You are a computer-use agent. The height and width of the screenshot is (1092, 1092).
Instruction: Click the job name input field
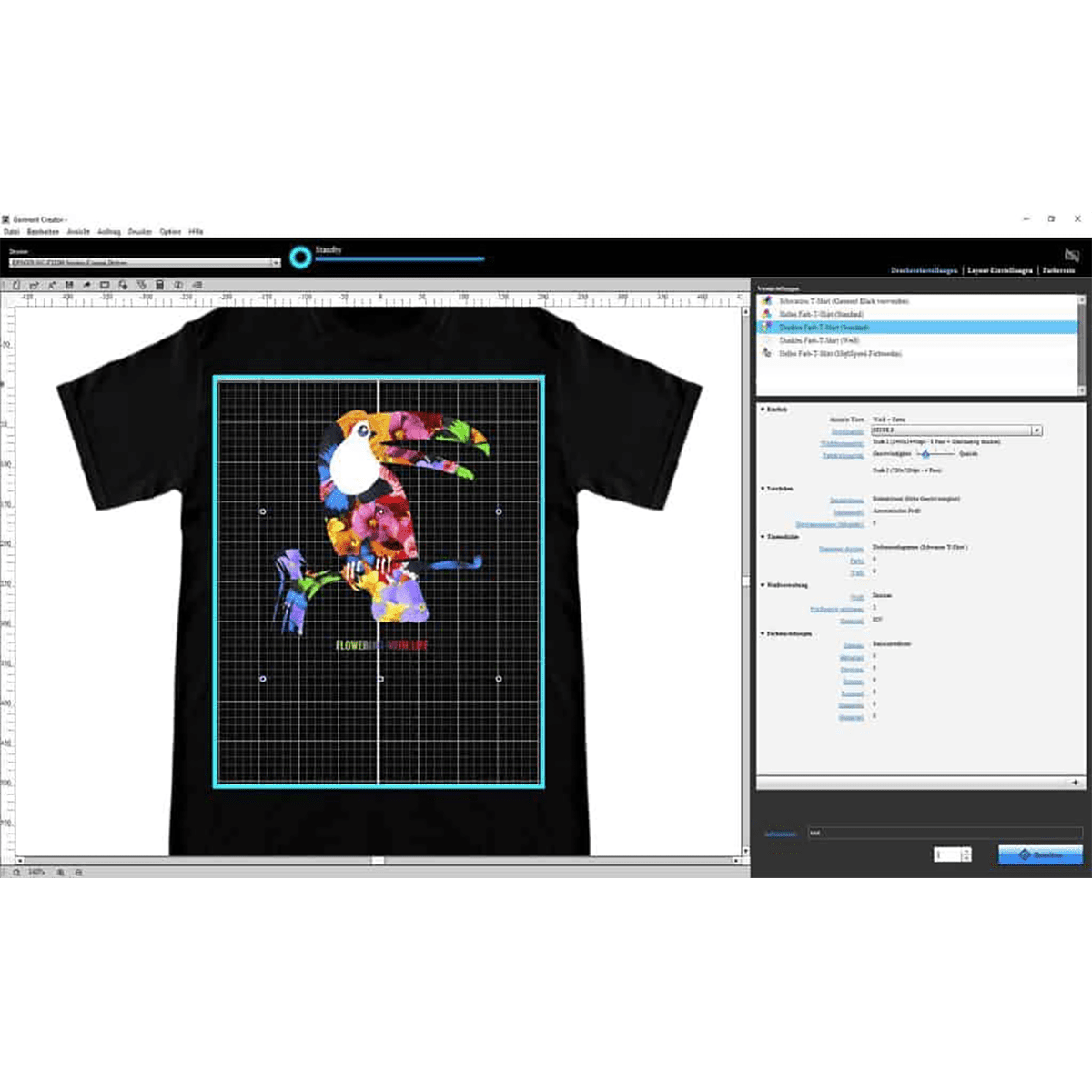pos(944,833)
